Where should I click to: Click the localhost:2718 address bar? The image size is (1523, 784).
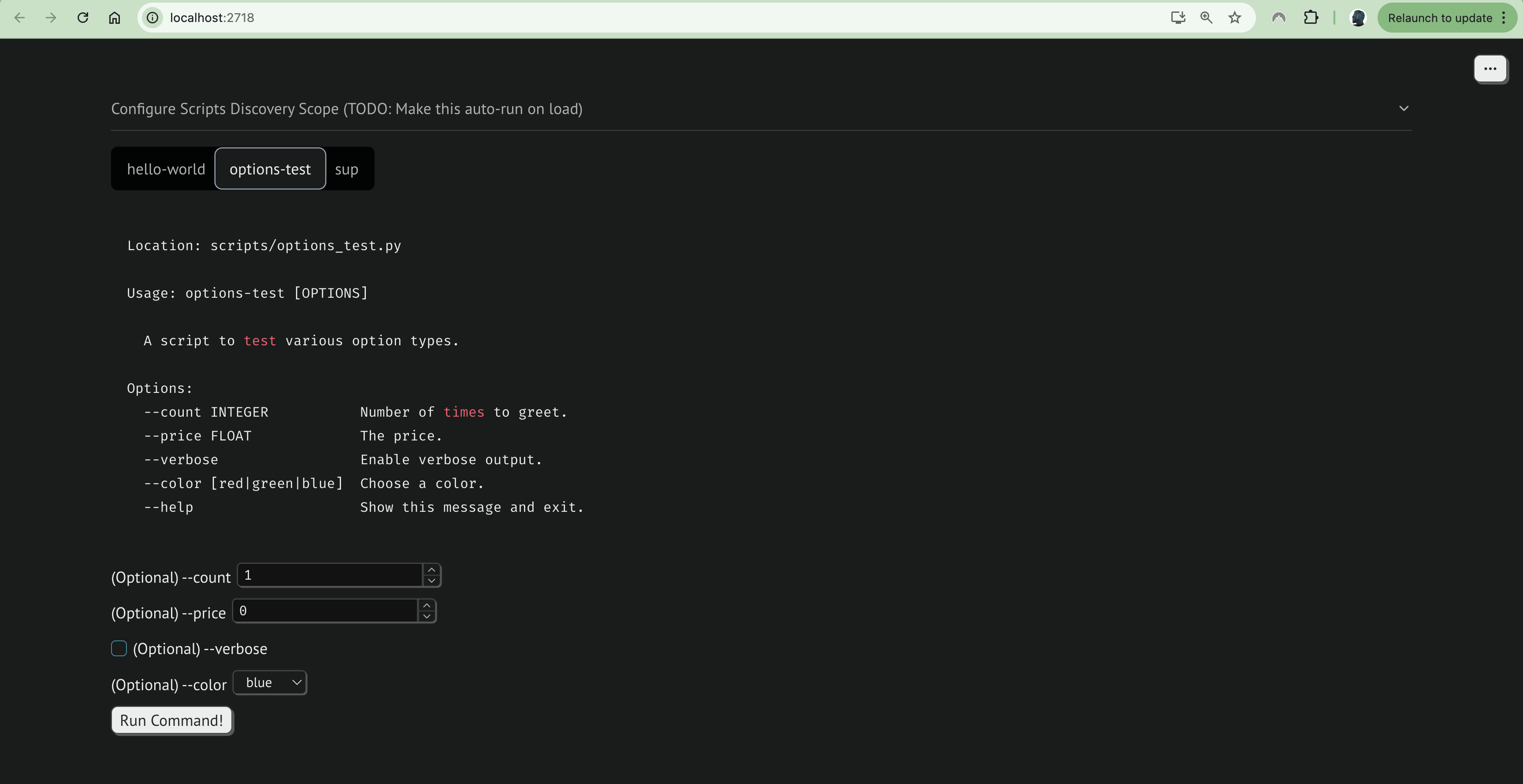click(591, 18)
